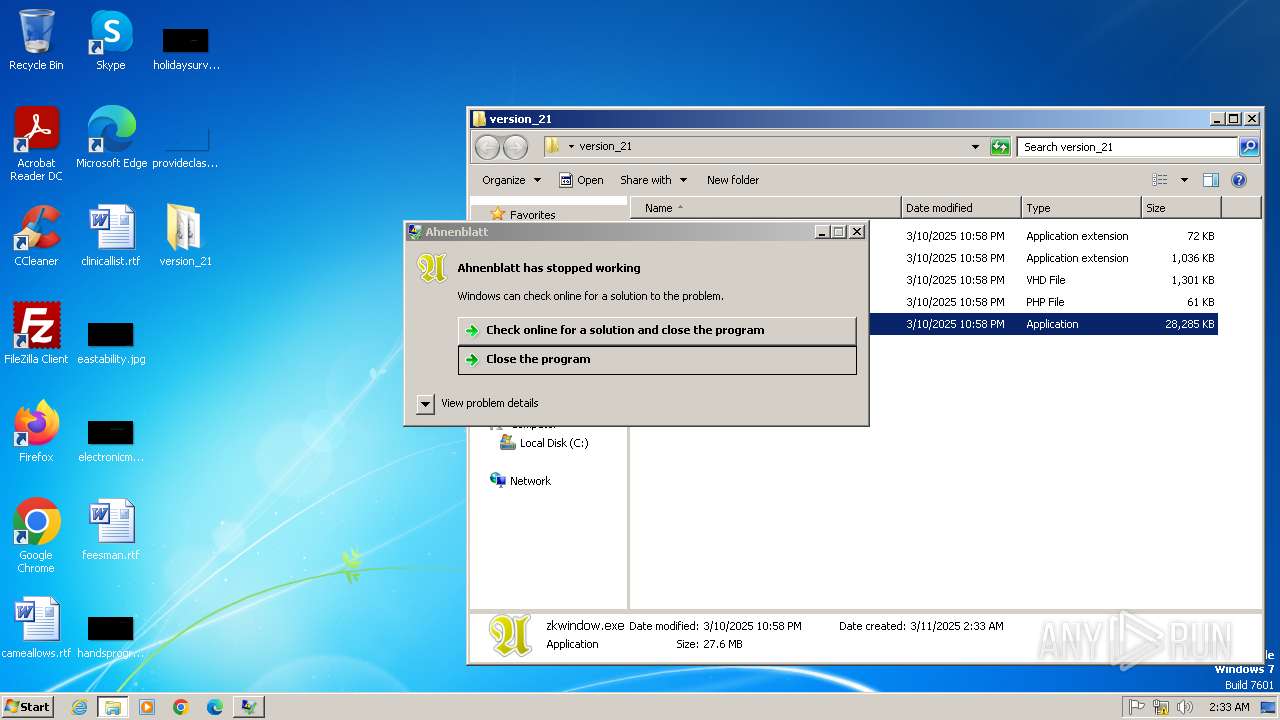
Task: Launch FileZilla Client shortcut
Action: point(36,334)
